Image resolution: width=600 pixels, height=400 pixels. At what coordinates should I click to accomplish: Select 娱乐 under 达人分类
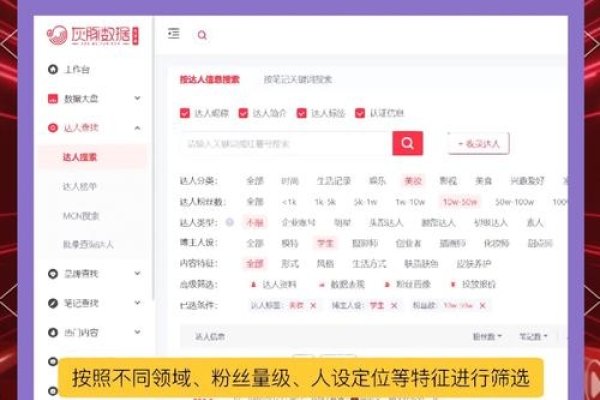pos(377,181)
